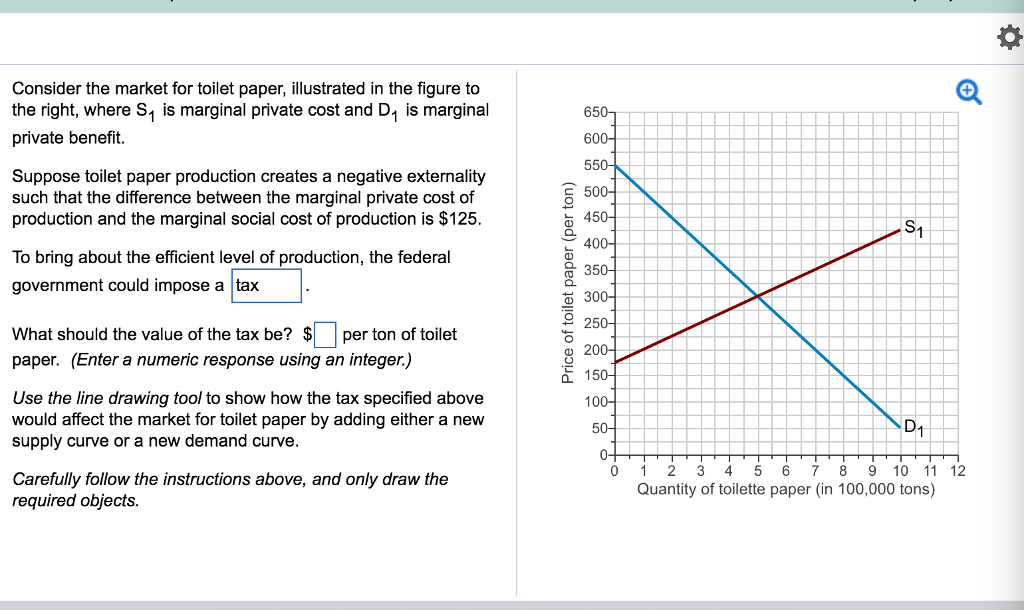Click quantity axis label 8
This screenshot has width=1024, height=610.
(843, 471)
